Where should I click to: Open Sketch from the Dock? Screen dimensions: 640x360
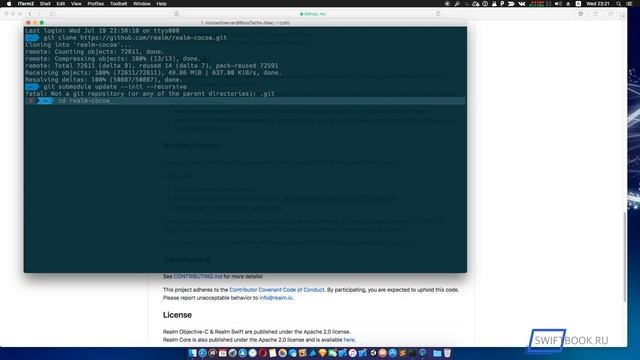coord(322,353)
